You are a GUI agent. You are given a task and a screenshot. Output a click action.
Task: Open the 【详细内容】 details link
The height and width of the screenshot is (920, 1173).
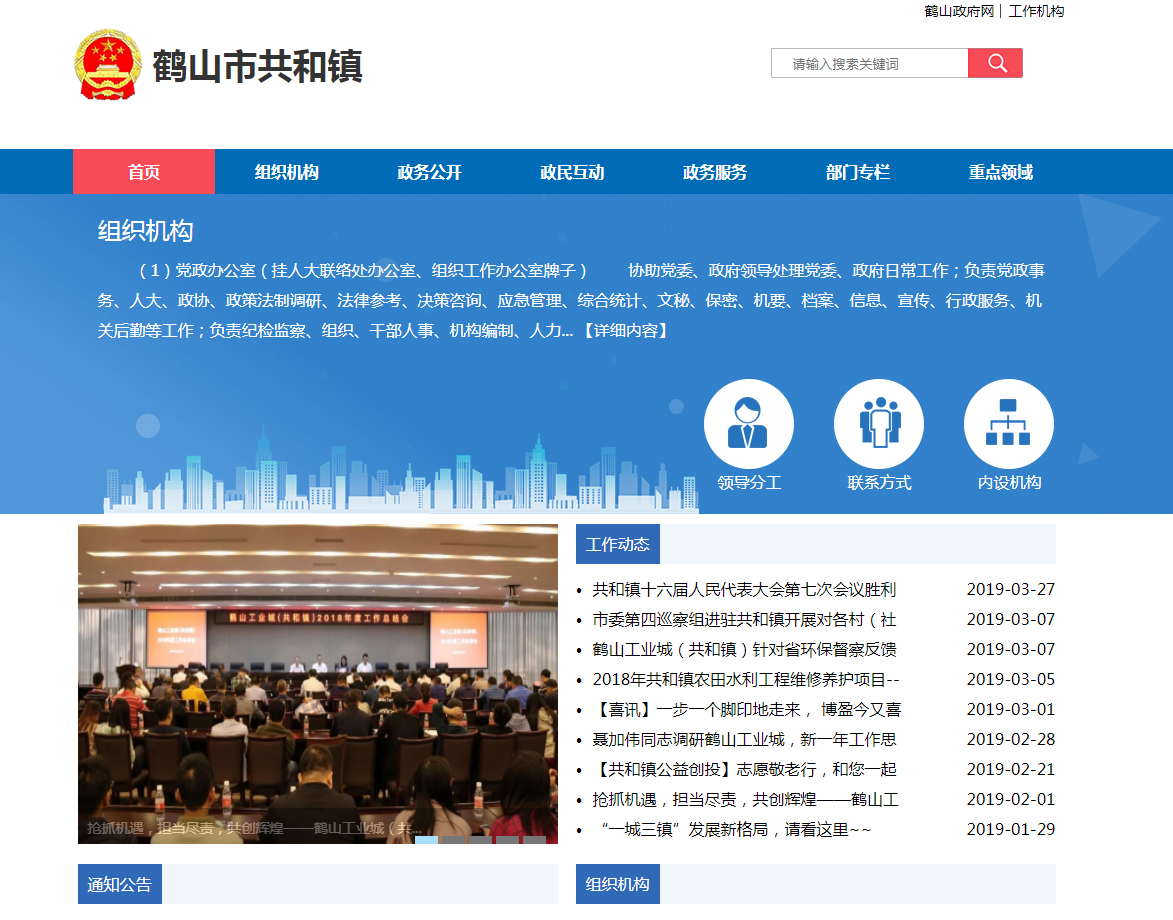(625, 330)
